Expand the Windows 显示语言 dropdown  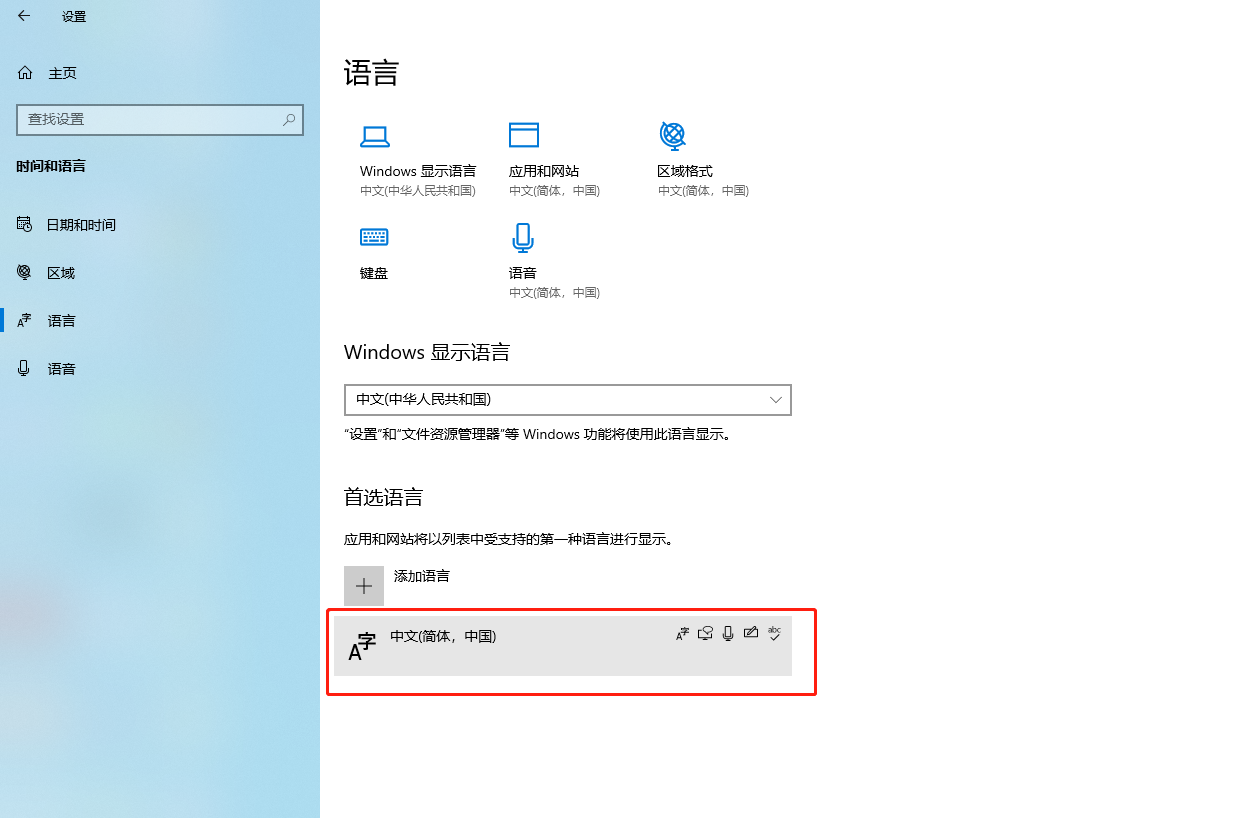[x=567, y=399]
